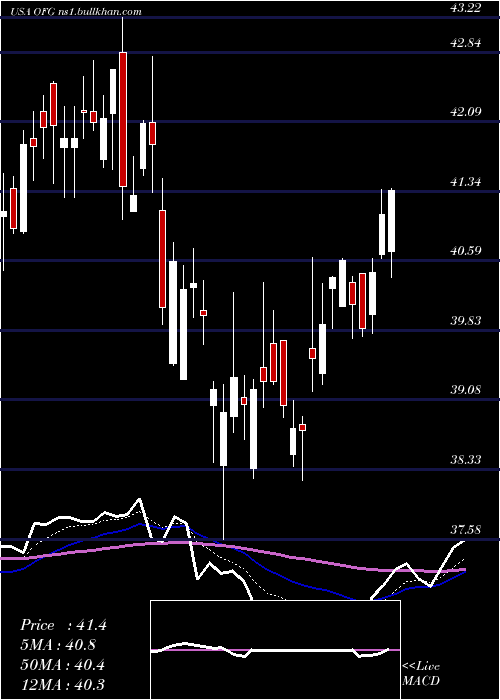Click the 43.22 price axis label
The image size is (500, 700).
pyautogui.click(x=466, y=8)
